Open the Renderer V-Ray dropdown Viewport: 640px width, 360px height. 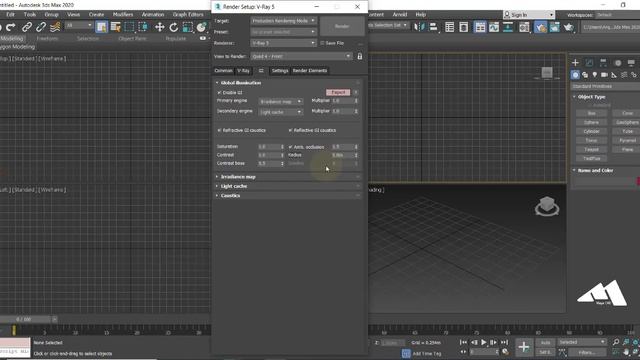click(x=284, y=43)
